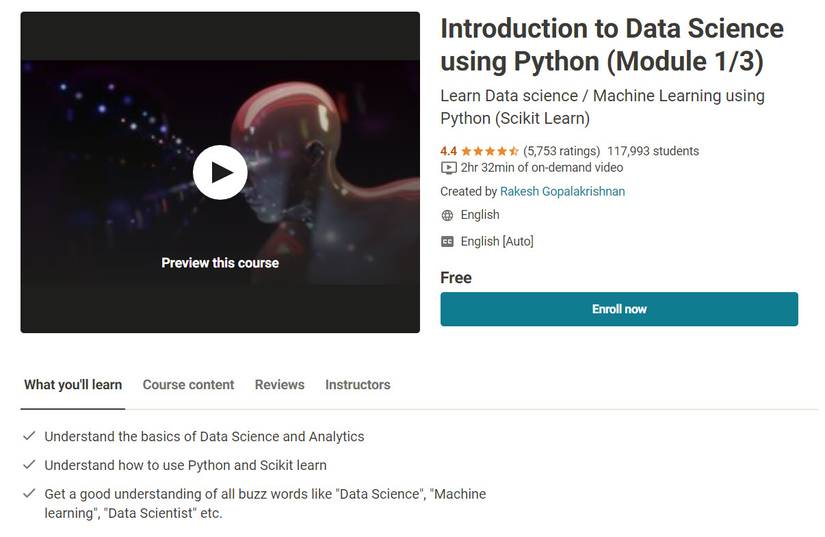Click the checkmark beside buzz words item

click(29, 494)
